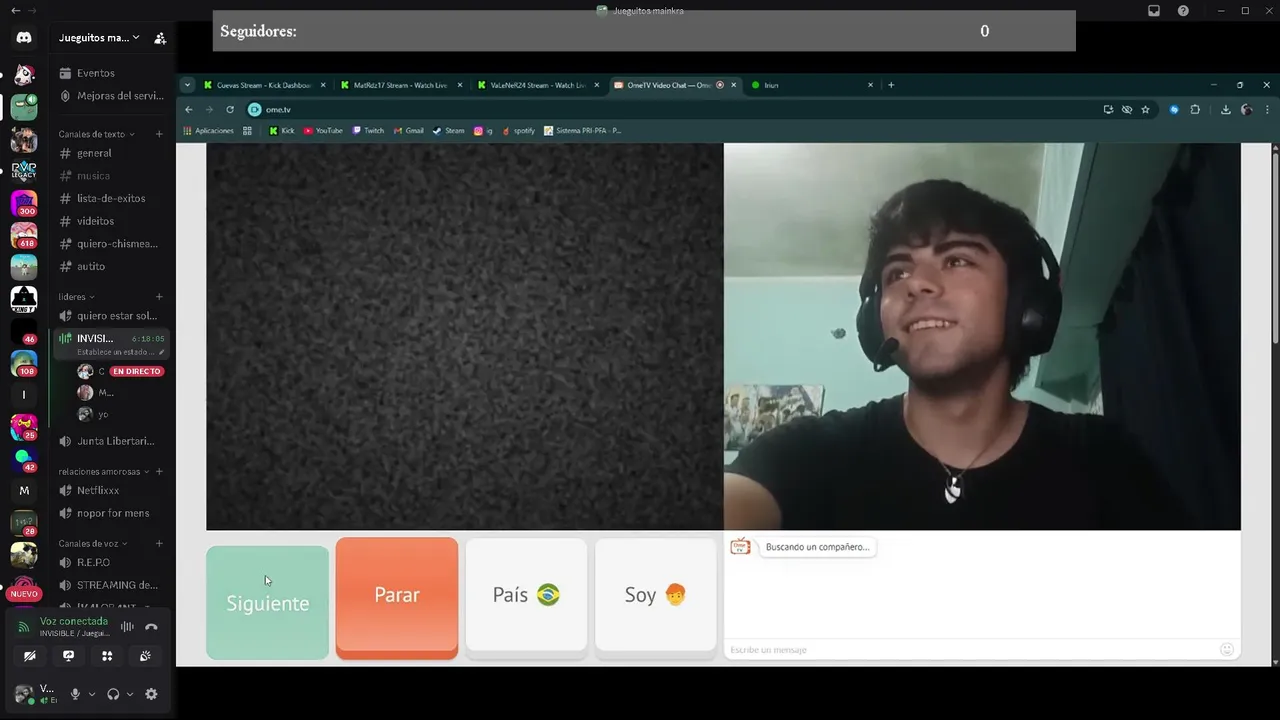1280x720 pixels.
Task: Open the invite people icon in Discord header
Action: point(160,38)
